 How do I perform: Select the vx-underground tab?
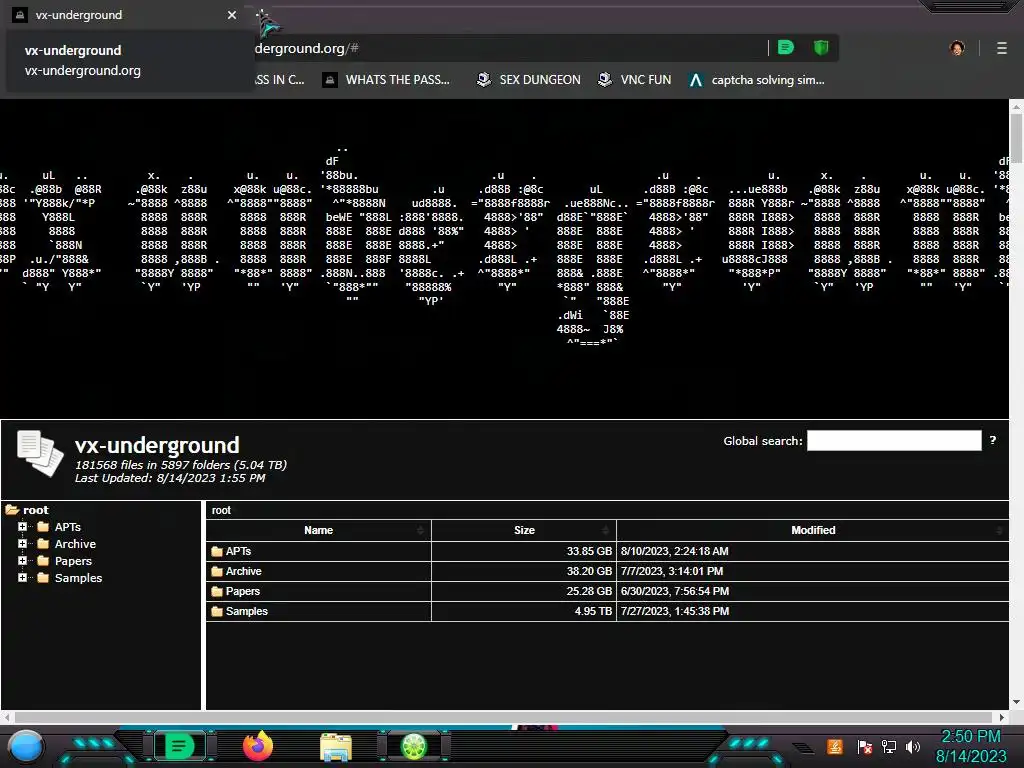pyautogui.click(x=126, y=14)
